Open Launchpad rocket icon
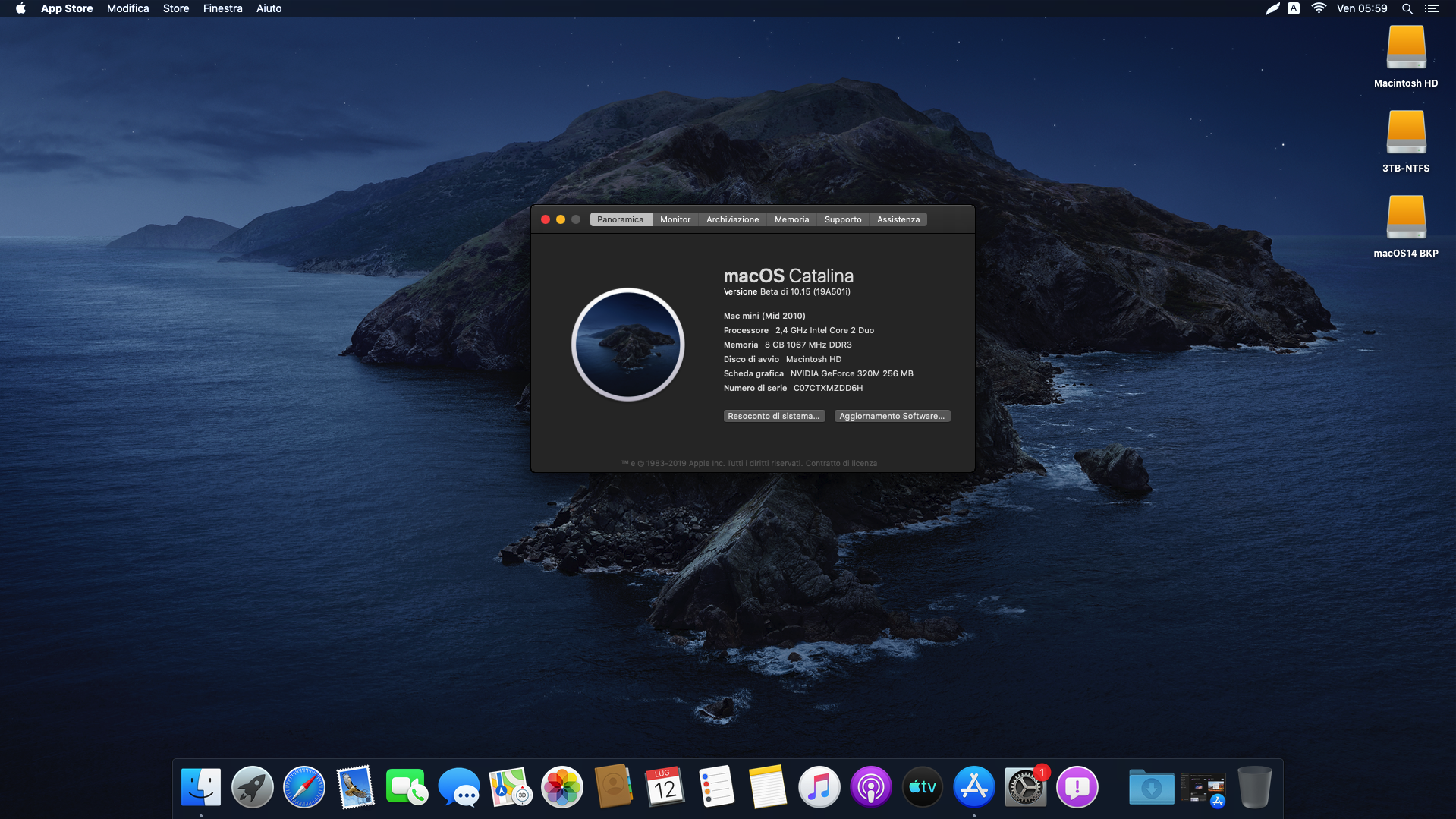1456x819 pixels. tap(252, 787)
